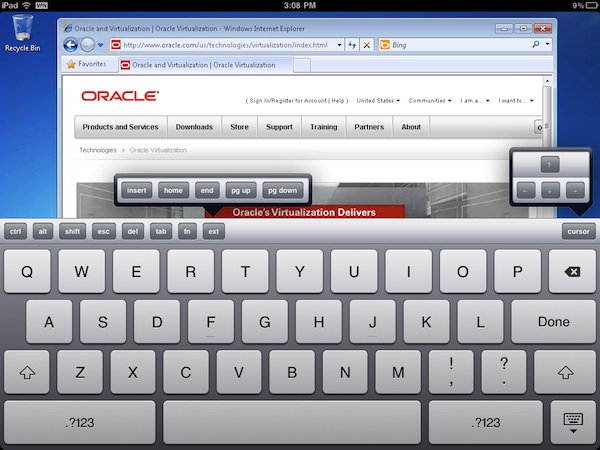
Task: Toggle the ext keys popup
Action: (x=214, y=231)
